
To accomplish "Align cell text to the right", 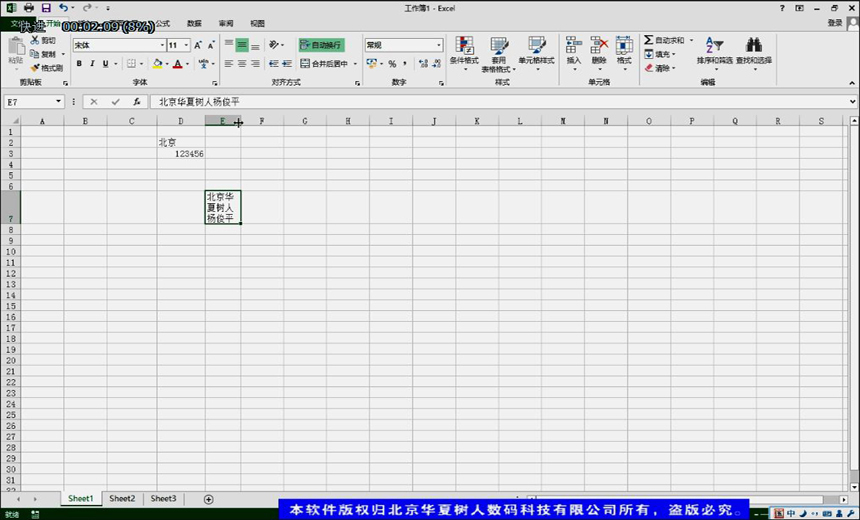I will click(x=255, y=64).
